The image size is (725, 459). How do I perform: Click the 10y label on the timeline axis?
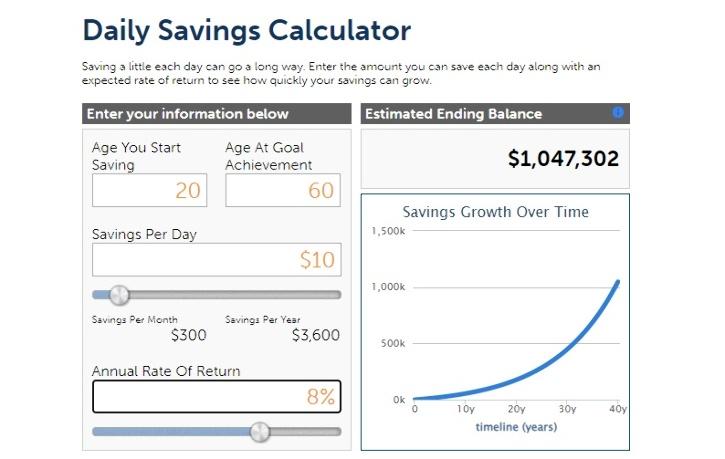[x=465, y=409]
